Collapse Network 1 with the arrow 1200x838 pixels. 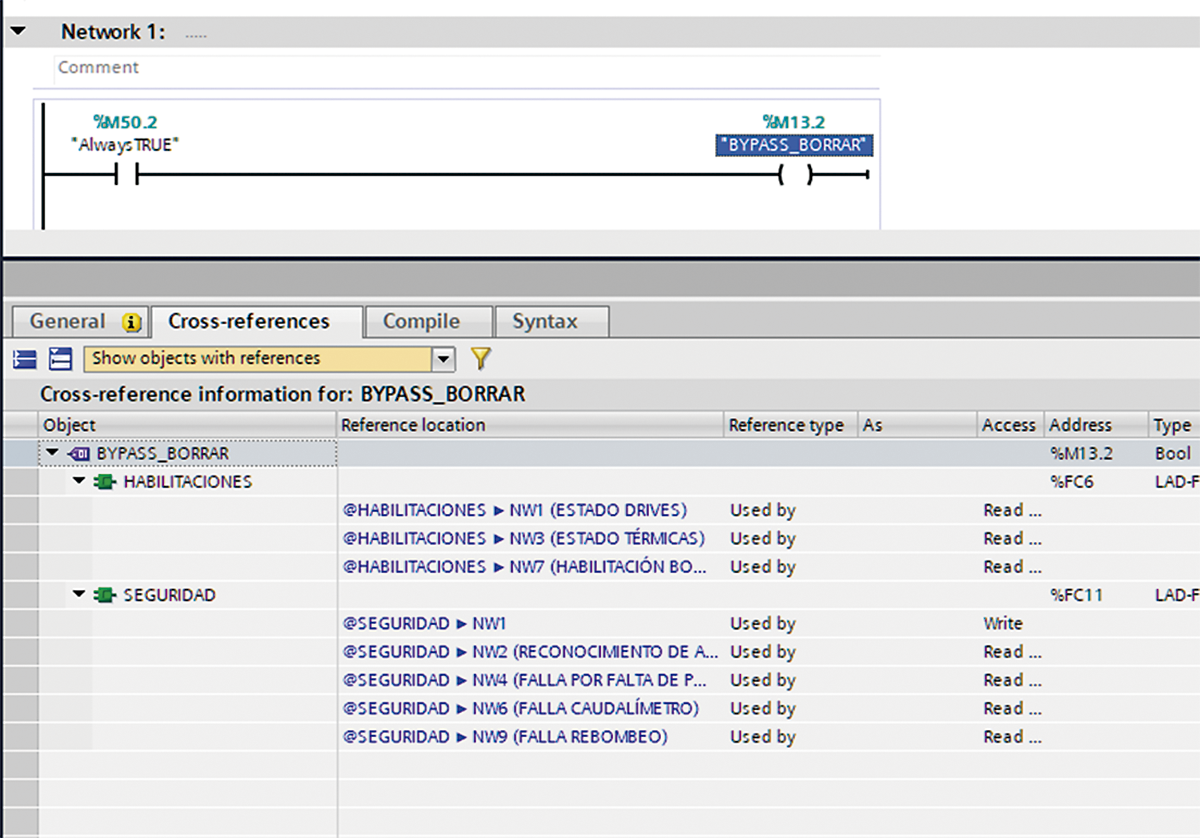click(x=18, y=32)
